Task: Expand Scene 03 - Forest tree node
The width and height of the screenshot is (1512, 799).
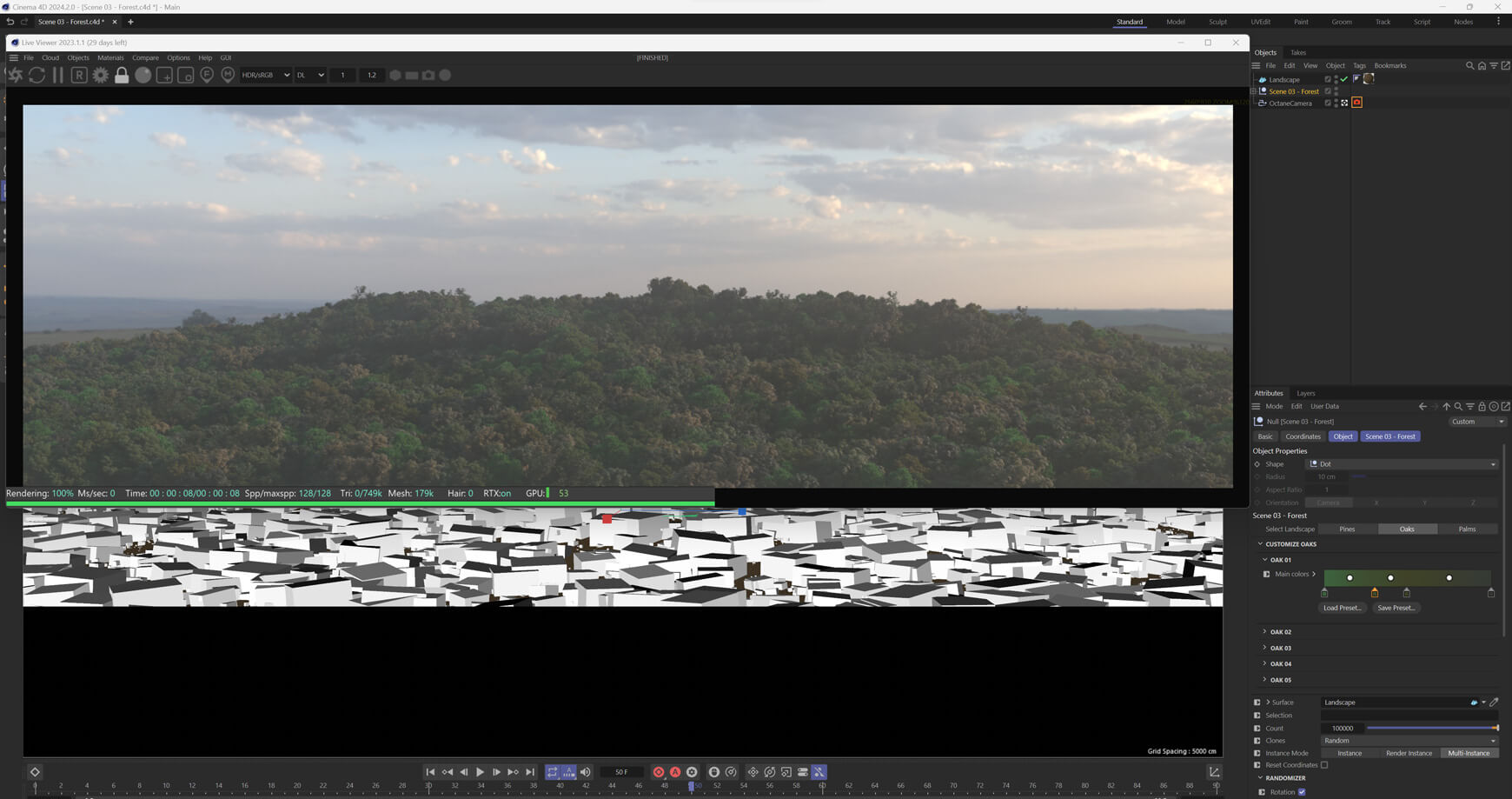Action: click(1254, 91)
